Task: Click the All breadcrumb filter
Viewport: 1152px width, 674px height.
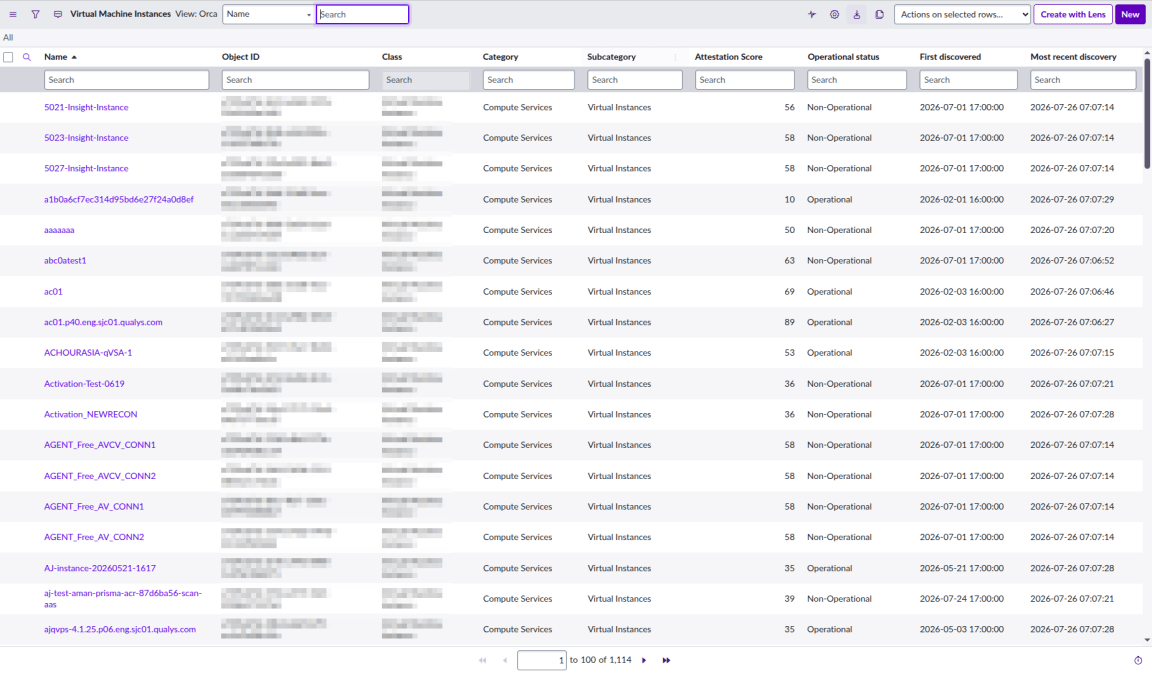Action: (x=8, y=37)
